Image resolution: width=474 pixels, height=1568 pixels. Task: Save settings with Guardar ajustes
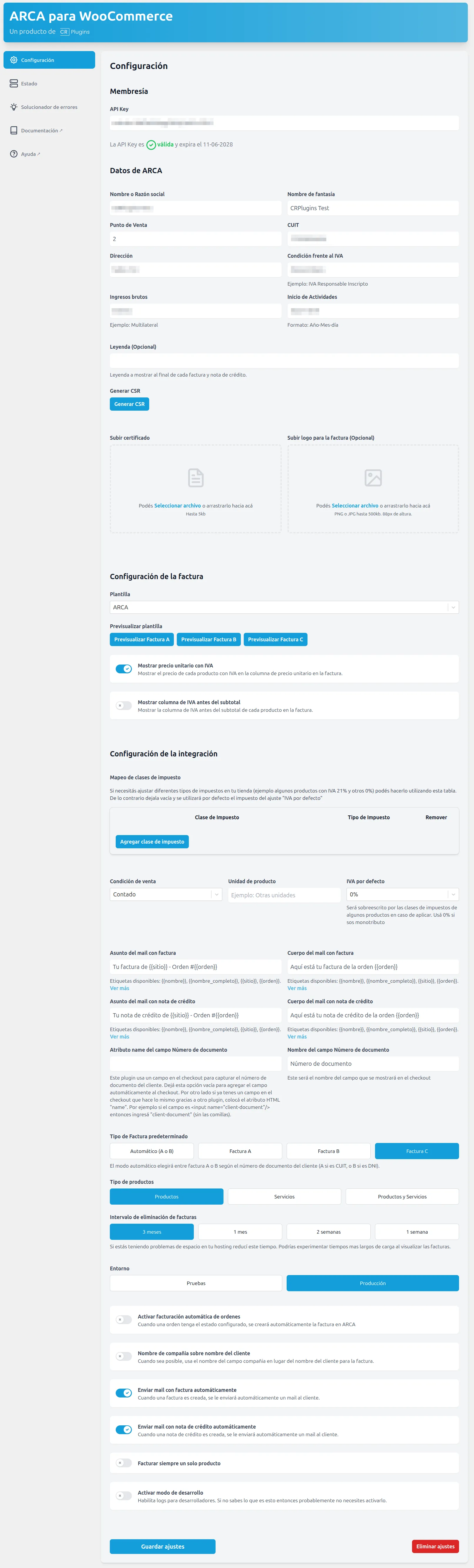(x=162, y=1546)
